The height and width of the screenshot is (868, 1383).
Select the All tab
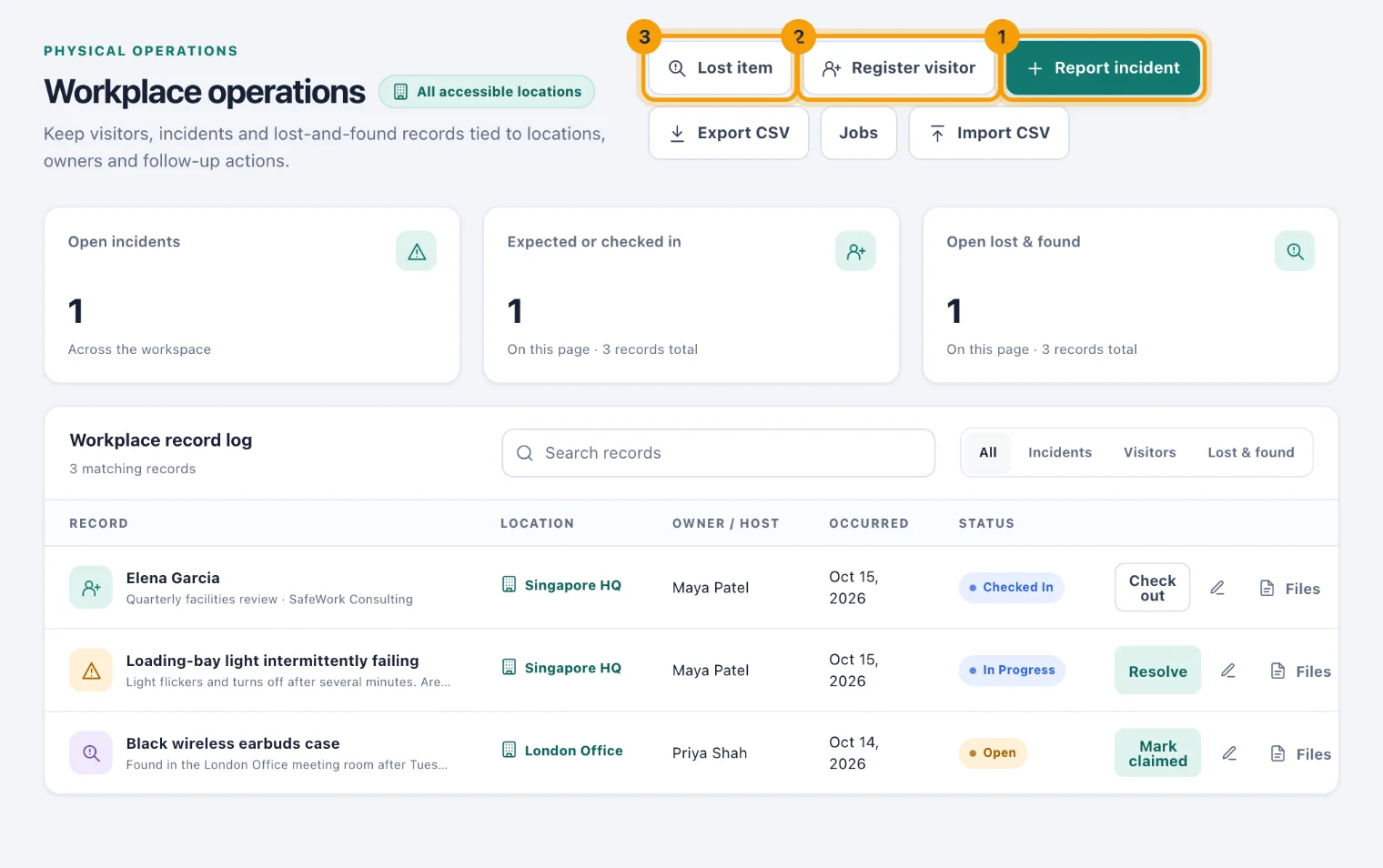tap(988, 452)
